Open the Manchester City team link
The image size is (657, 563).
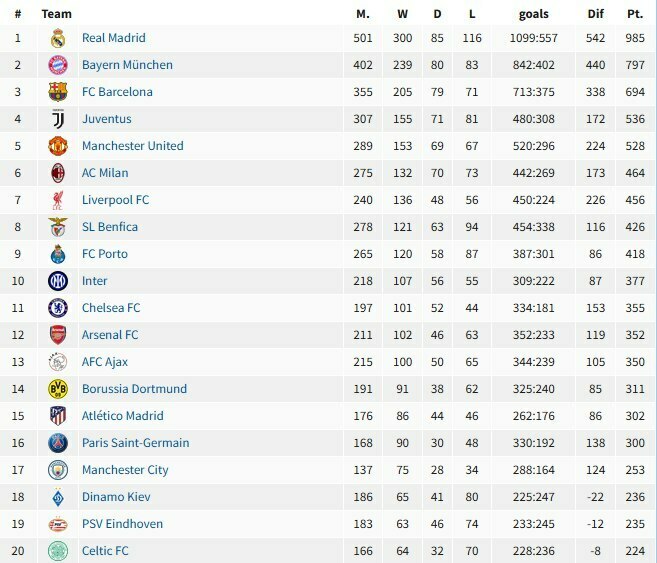125,470
